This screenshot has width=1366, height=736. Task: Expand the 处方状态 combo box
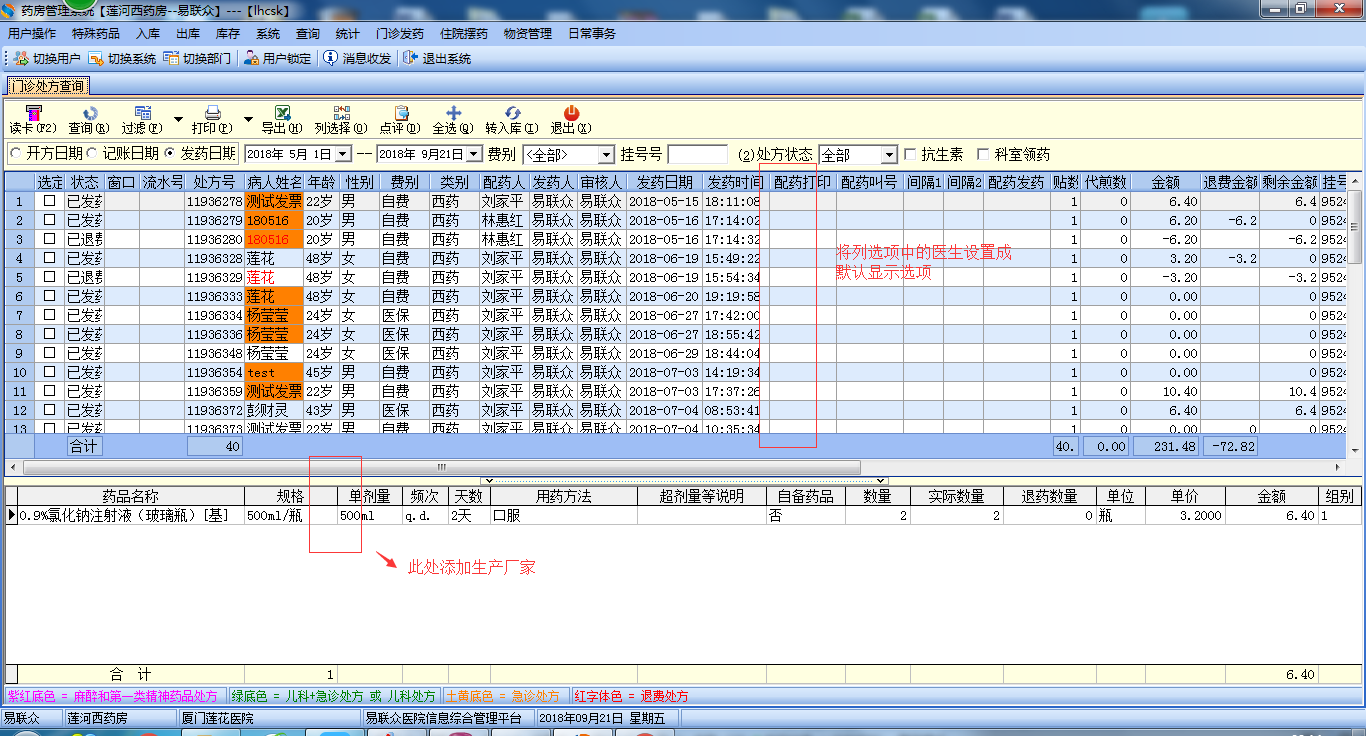tap(889, 155)
